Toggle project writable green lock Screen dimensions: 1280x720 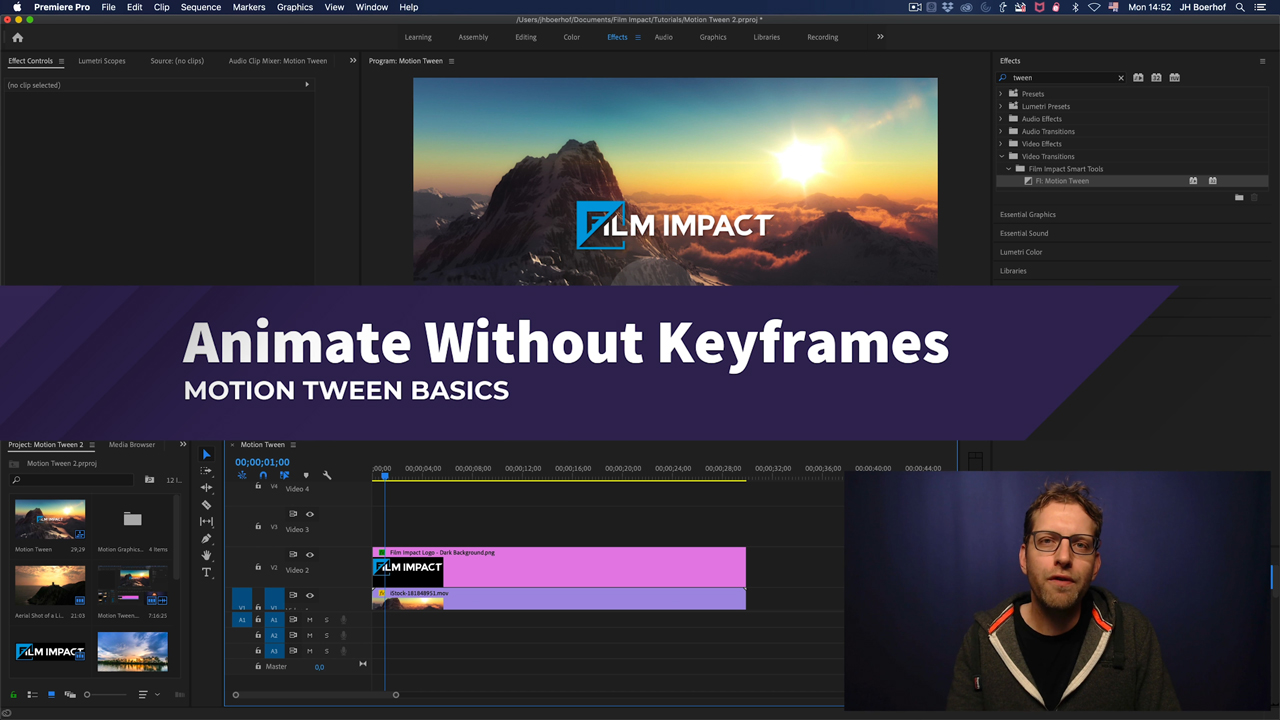click(13, 694)
